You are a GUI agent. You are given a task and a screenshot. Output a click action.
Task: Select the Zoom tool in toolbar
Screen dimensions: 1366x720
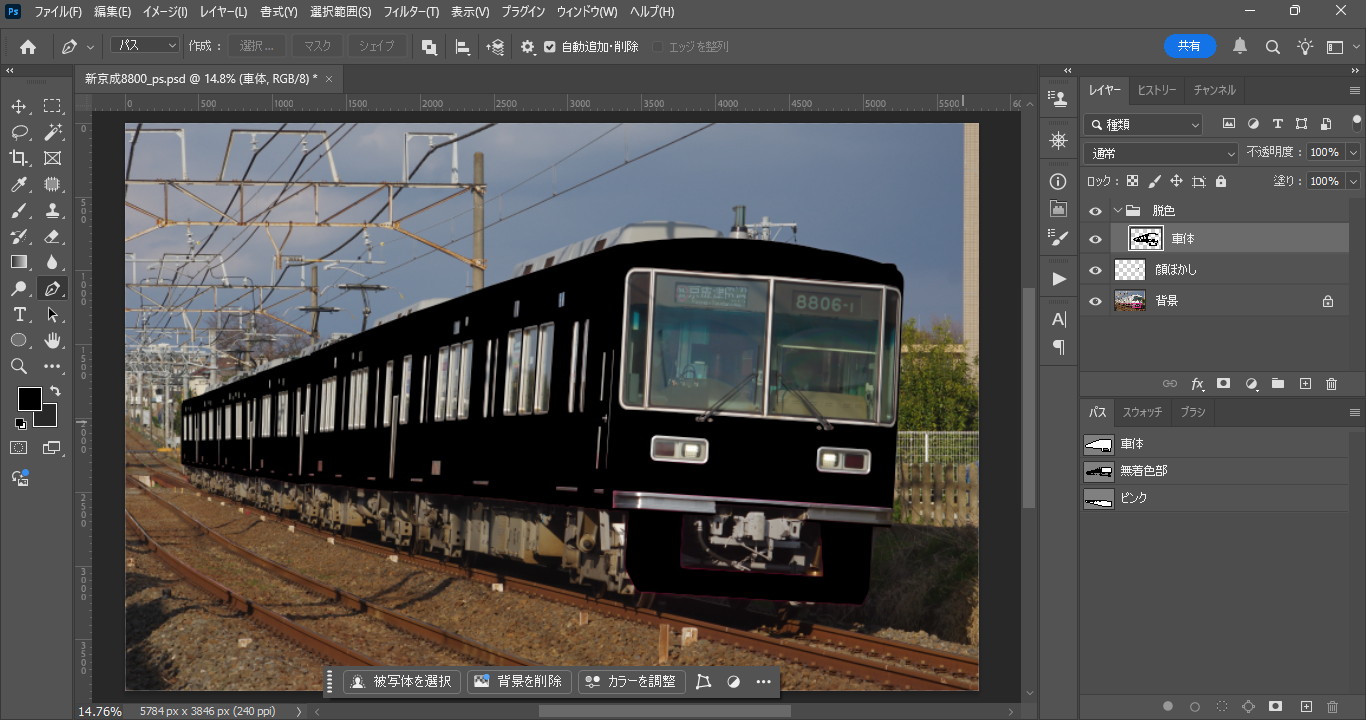19,367
